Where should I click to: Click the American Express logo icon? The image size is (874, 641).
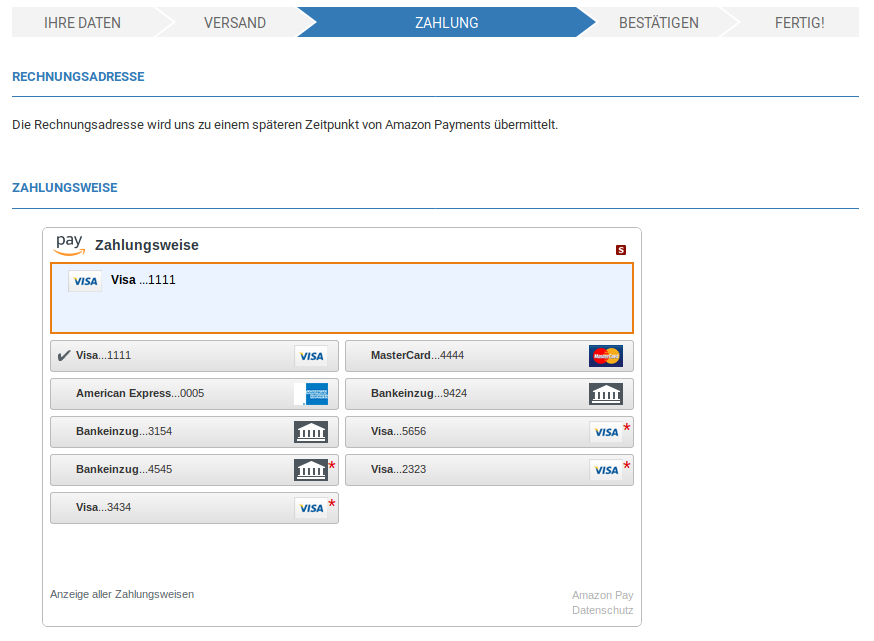311,394
